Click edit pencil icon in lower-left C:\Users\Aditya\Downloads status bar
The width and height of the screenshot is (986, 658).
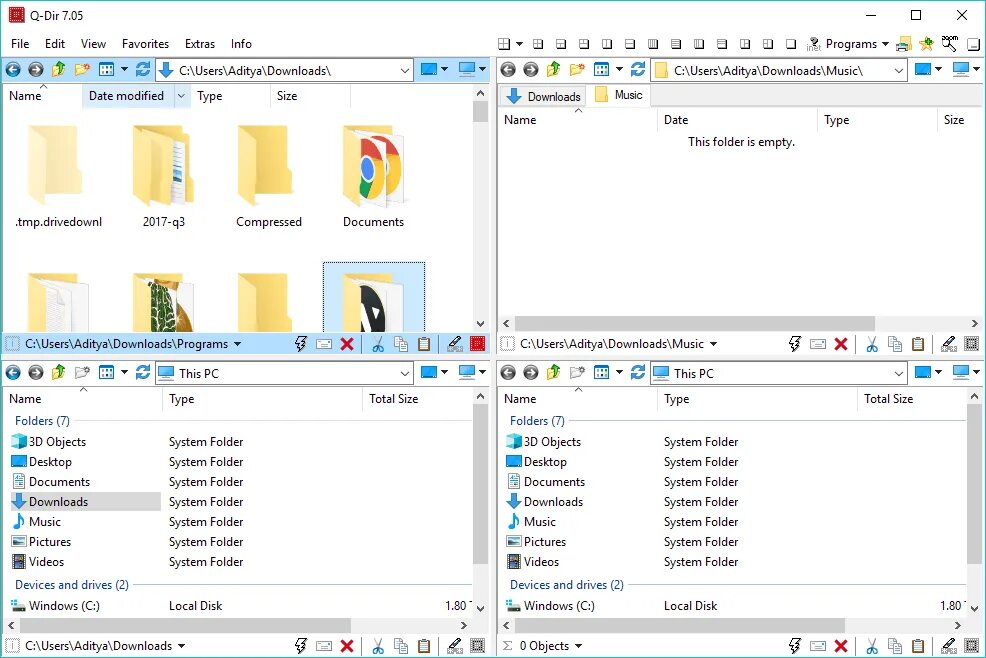point(455,646)
